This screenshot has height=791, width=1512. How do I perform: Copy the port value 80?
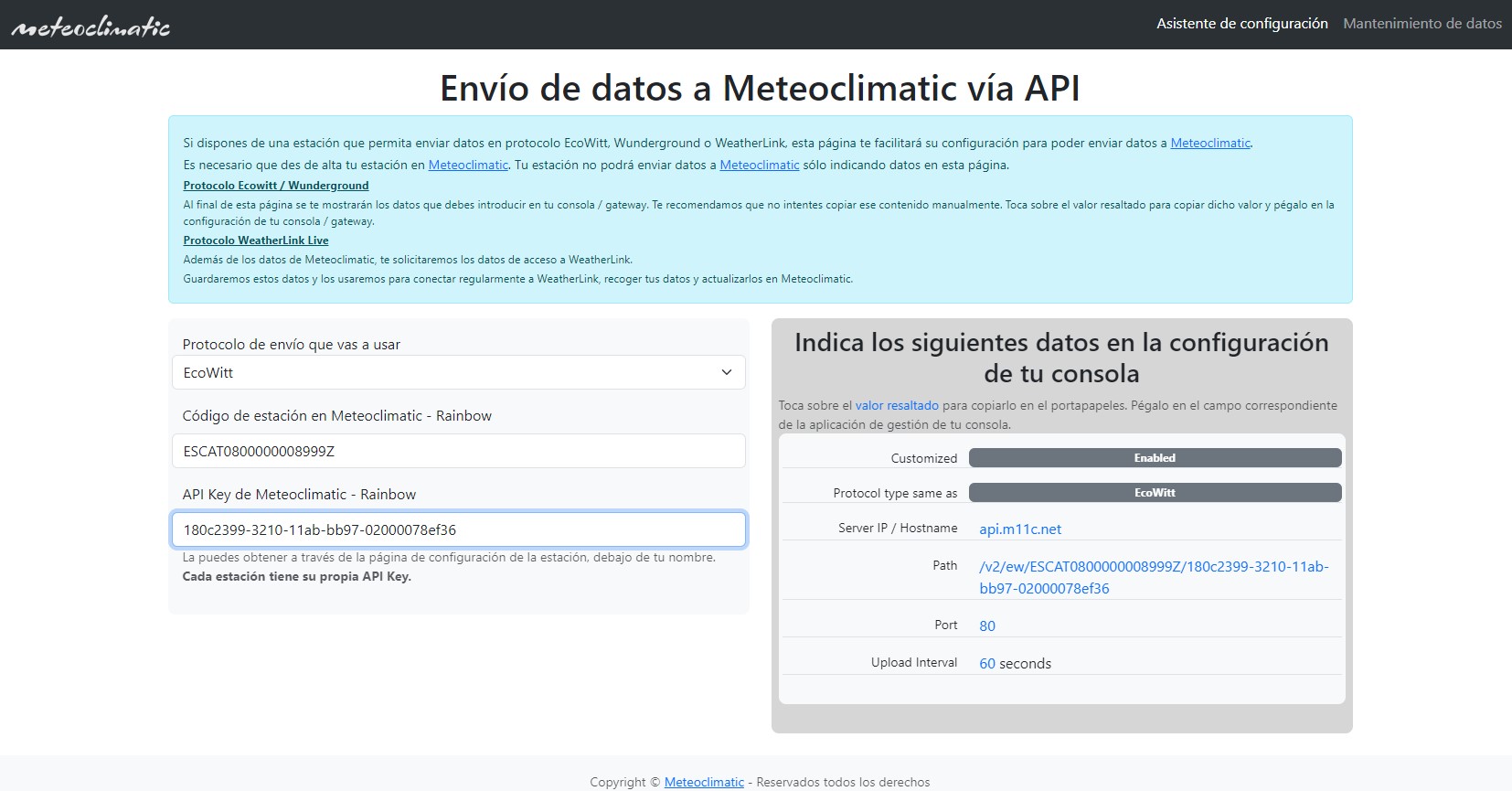[987, 626]
